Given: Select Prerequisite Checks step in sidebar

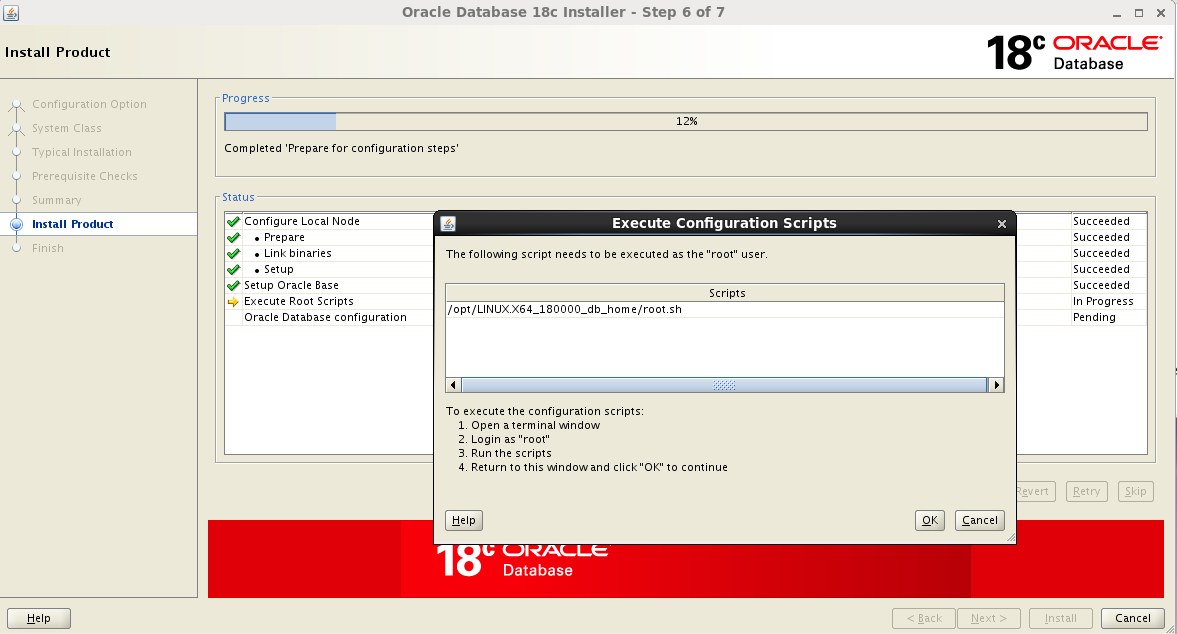Looking at the screenshot, I should tap(85, 176).
